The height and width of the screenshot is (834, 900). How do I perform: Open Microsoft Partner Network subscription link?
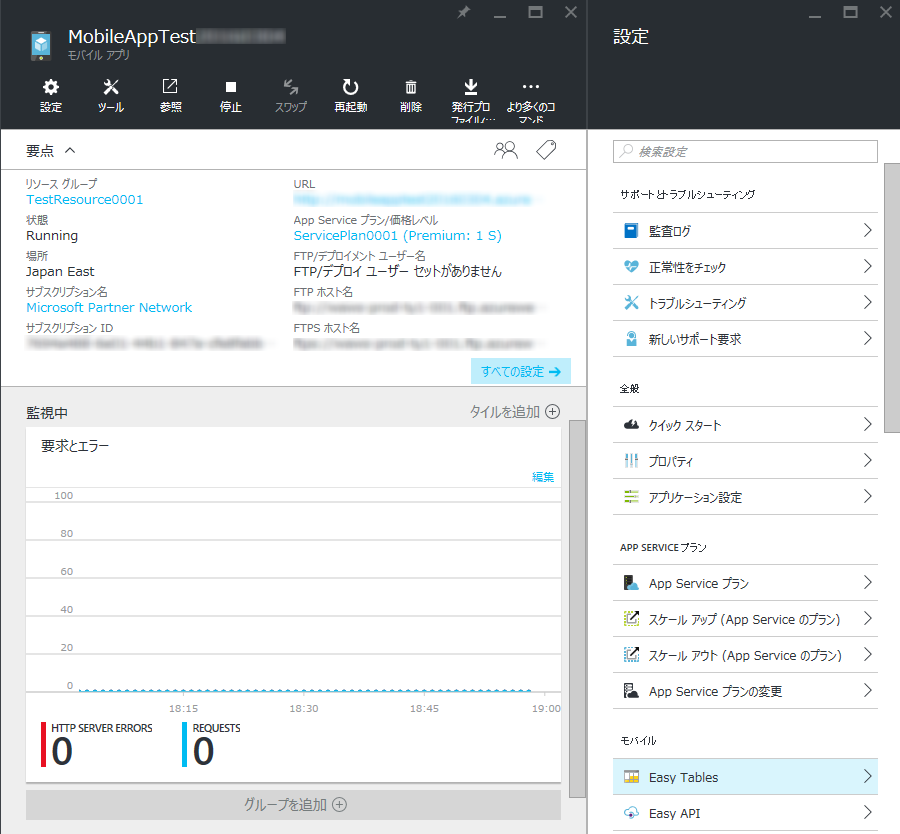click(x=109, y=308)
